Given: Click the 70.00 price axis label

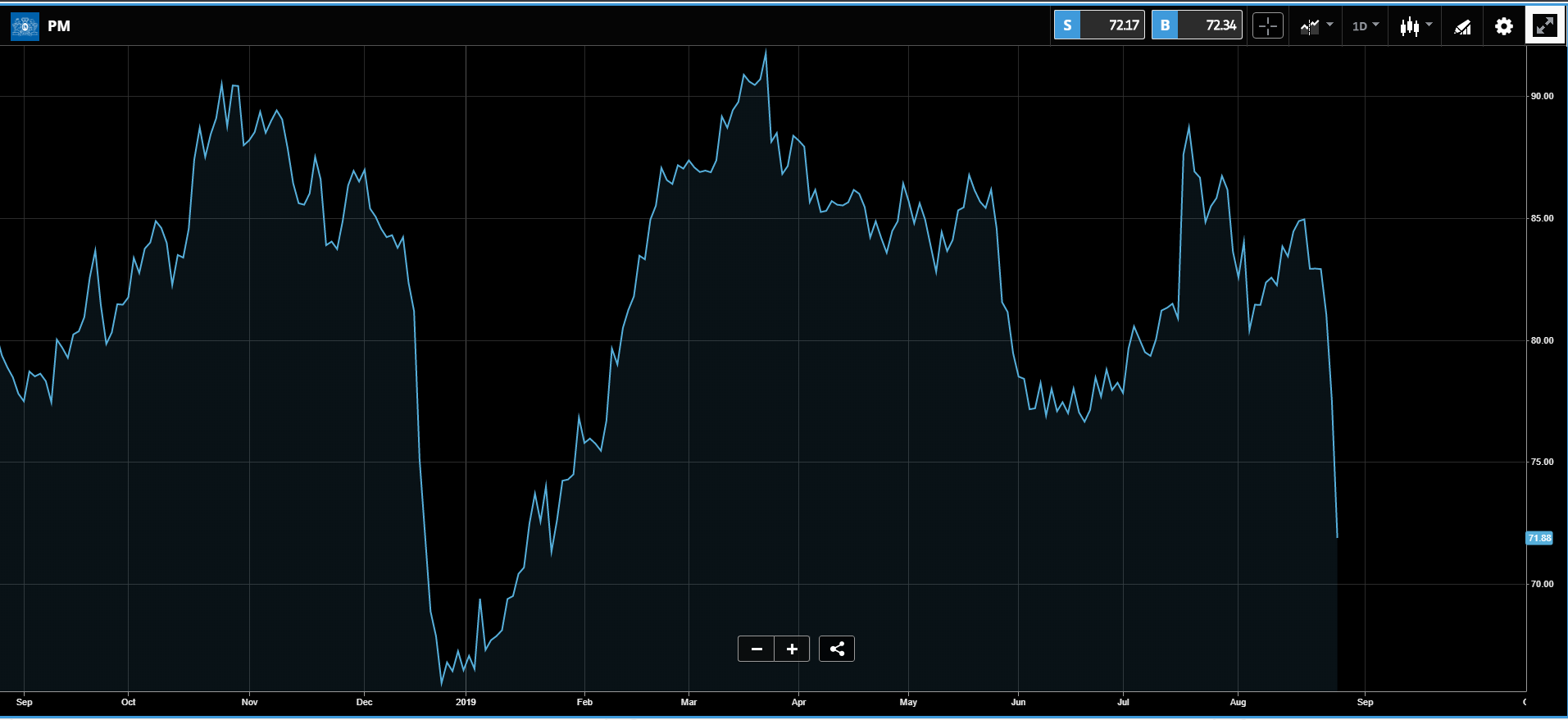Looking at the screenshot, I should [1542, 584].
